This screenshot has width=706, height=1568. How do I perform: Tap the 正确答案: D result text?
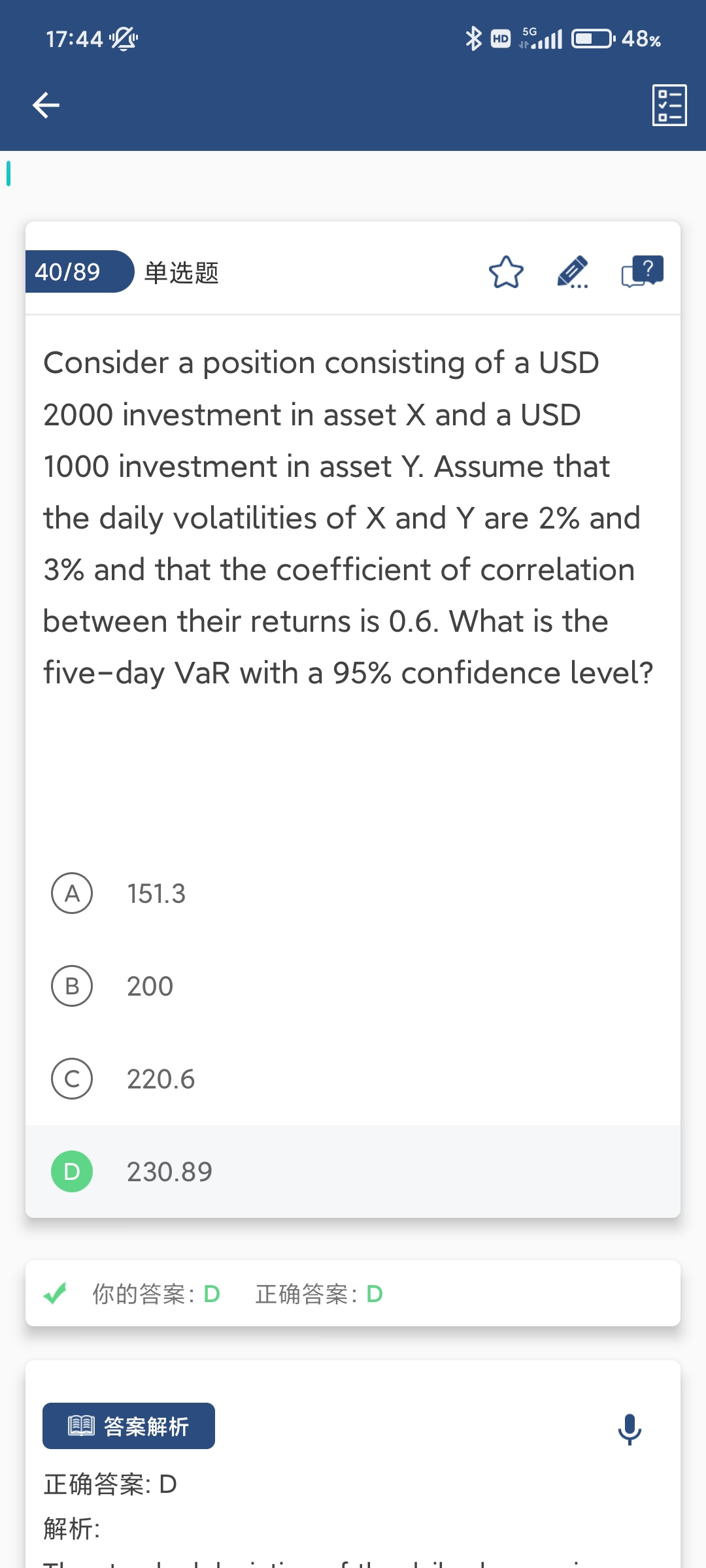(x=318, y=1294)
